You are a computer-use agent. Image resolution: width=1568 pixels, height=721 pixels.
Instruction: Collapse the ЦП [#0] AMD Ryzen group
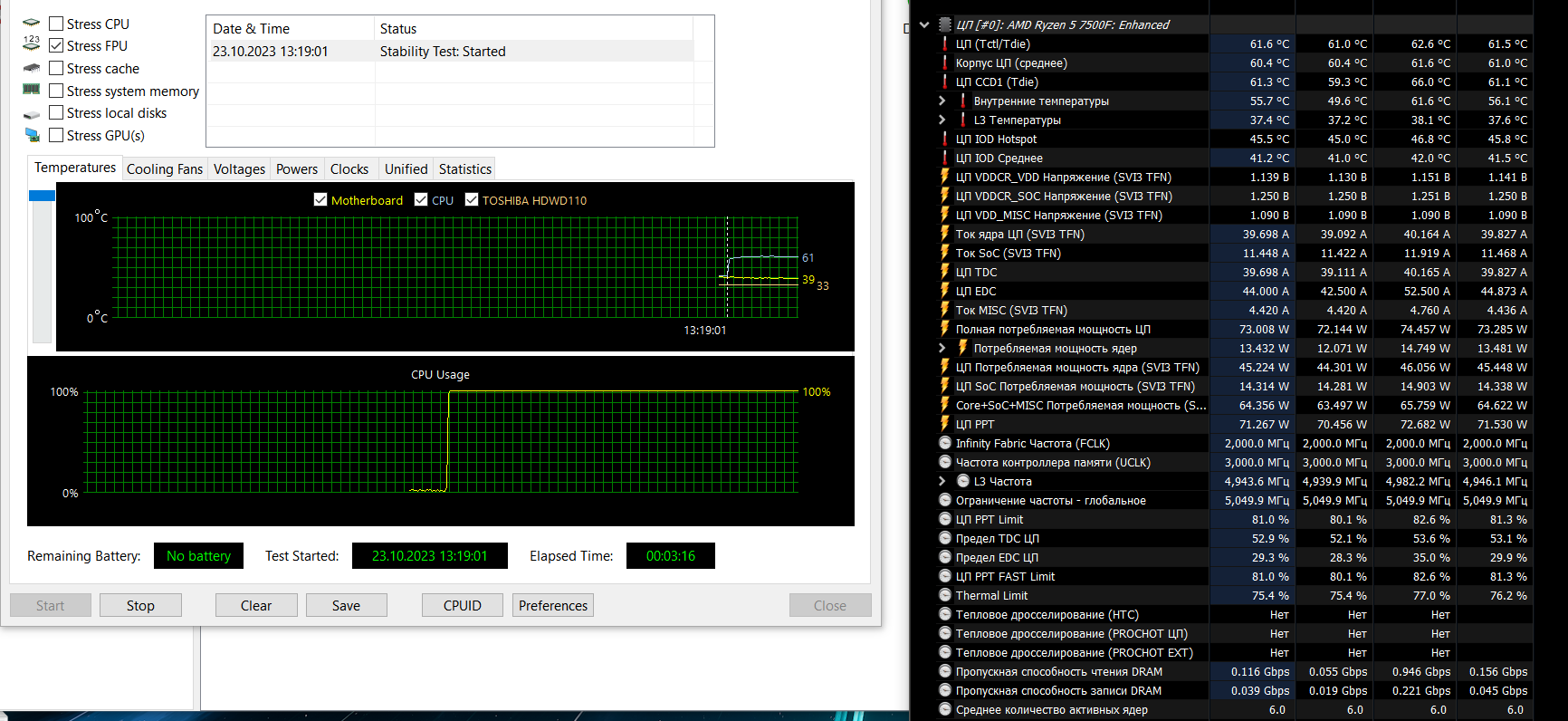tap(923, 24)
